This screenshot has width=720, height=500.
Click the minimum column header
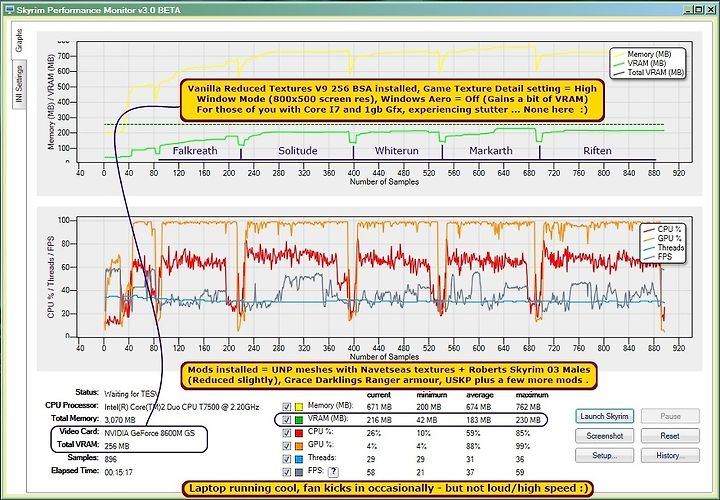(432, 395)
